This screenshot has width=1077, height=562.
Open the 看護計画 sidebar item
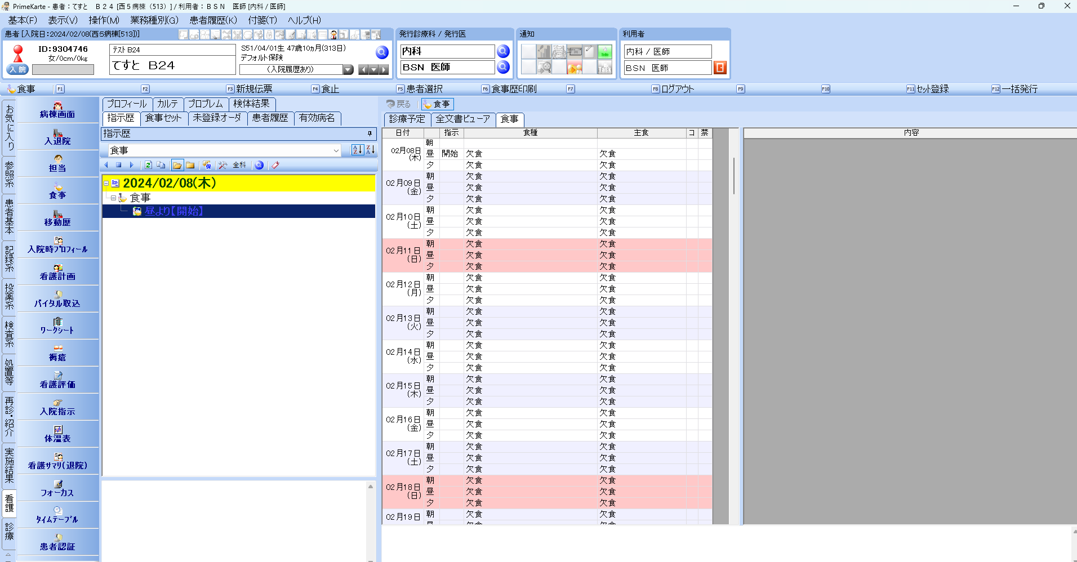(x=58, y=273)
